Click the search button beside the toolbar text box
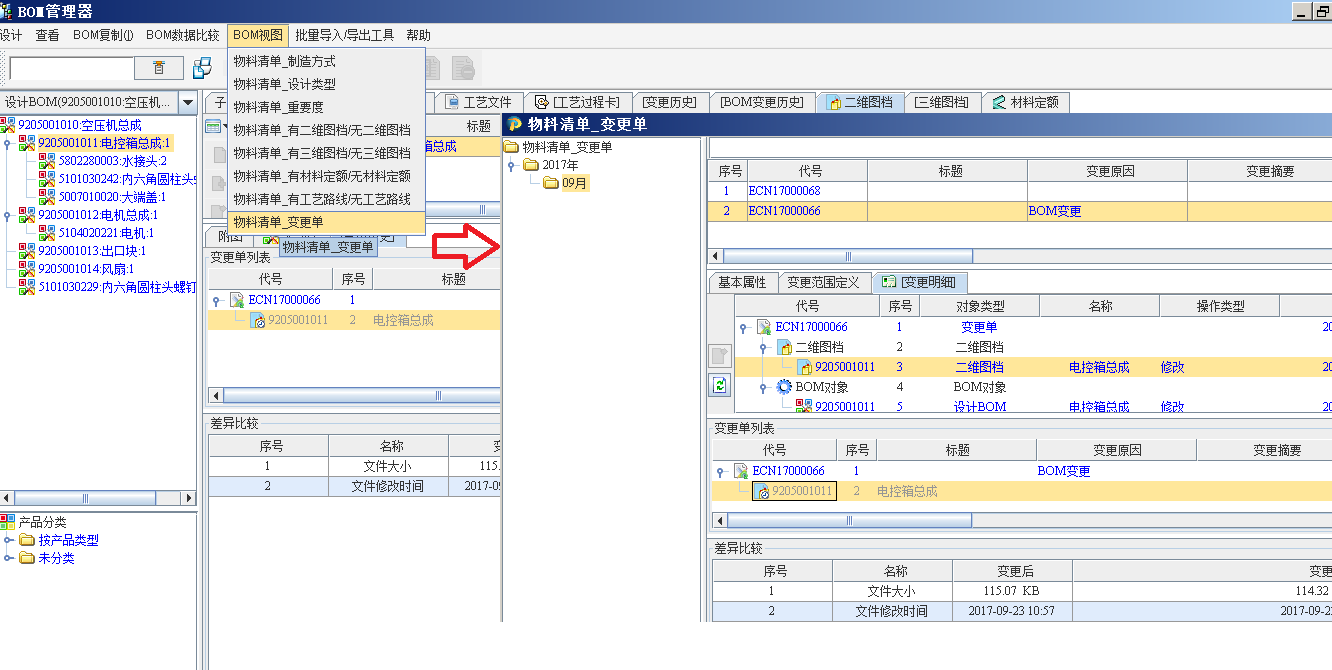This screenshot has width=1332, height=670. point(159,68)
